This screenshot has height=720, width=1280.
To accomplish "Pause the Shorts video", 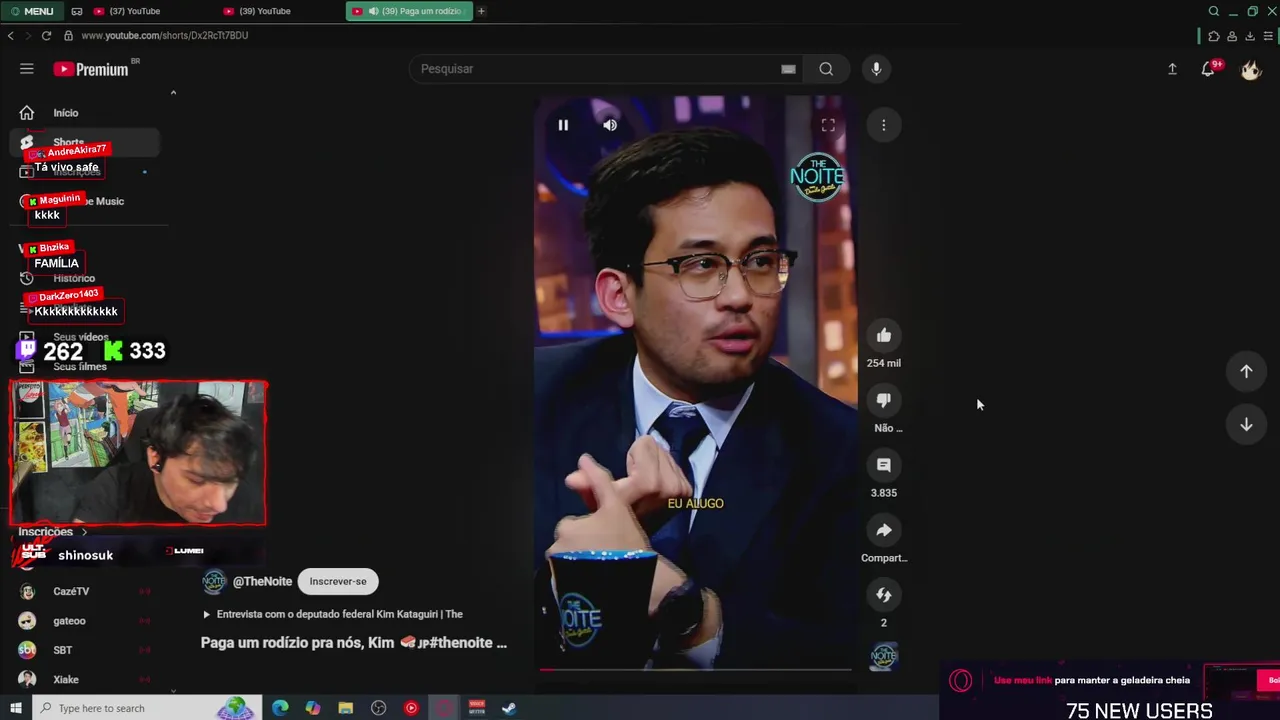I will coord(563,125).
